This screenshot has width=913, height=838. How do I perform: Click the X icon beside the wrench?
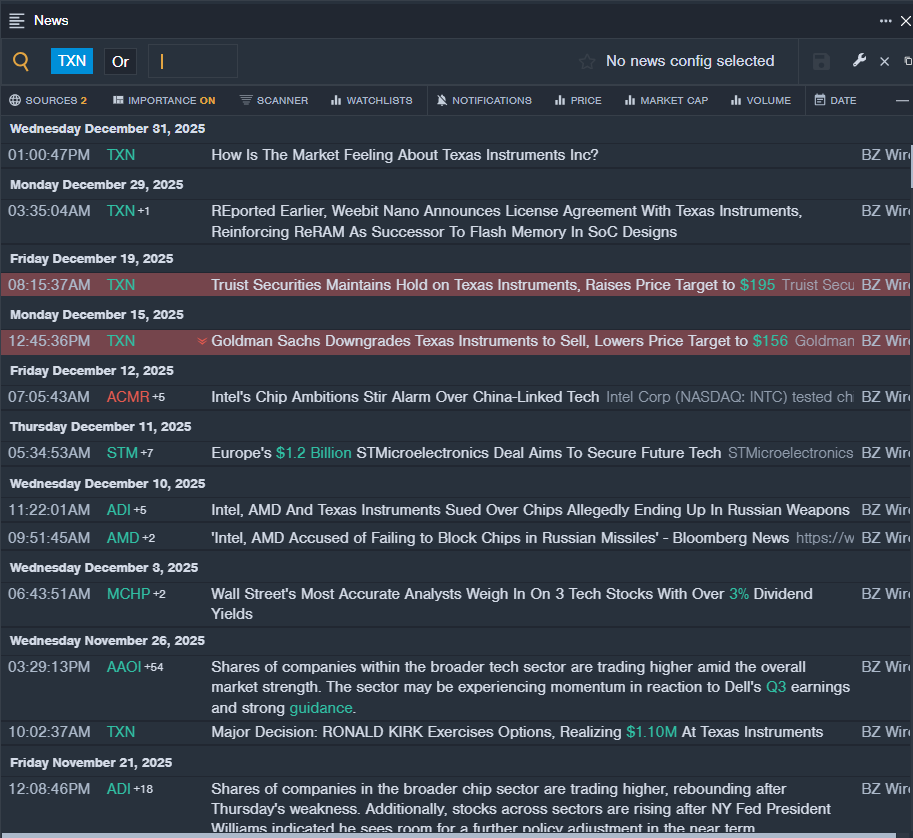[x=884, y=62]
